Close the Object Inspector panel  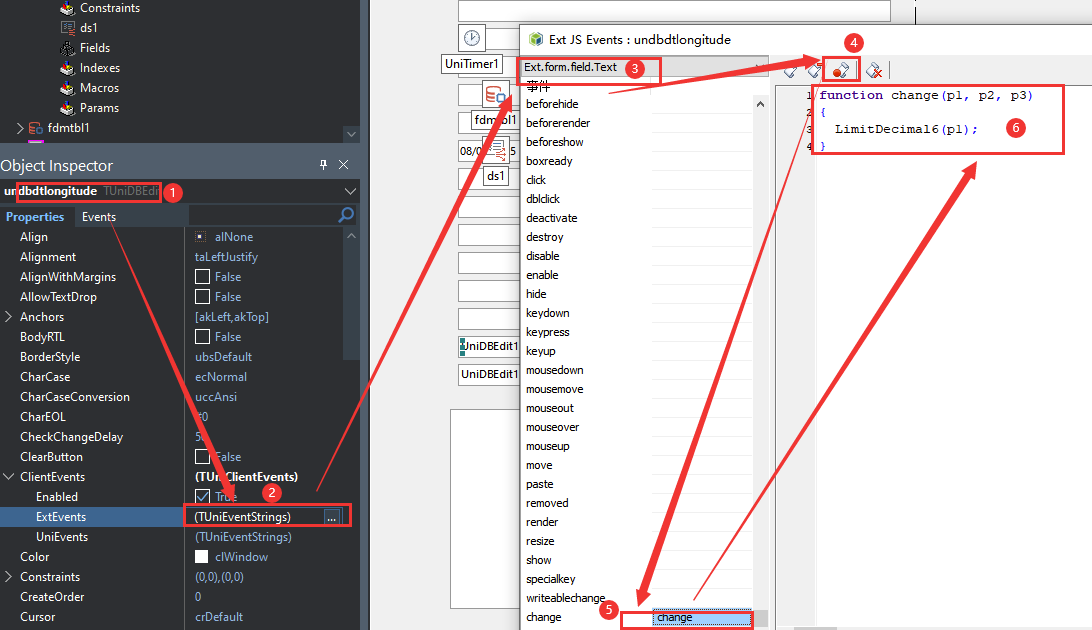(x=343, y=164)
